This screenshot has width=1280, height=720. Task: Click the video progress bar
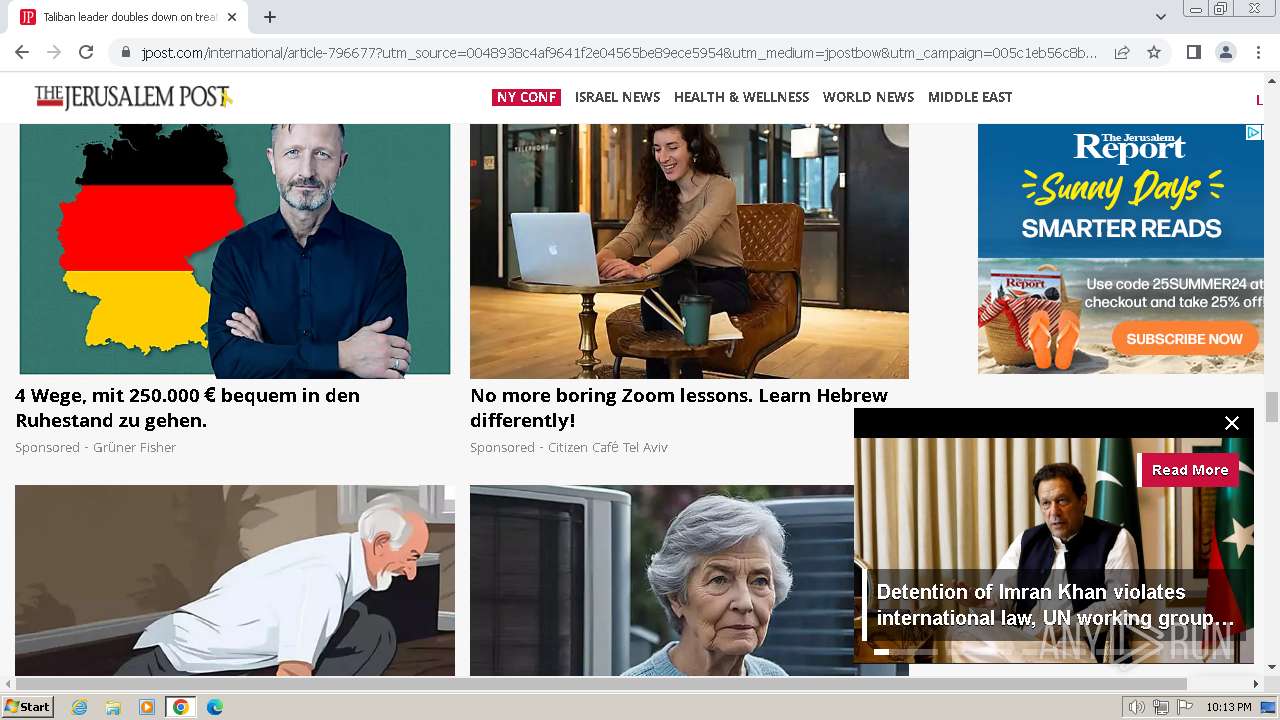pos(1053,652)
